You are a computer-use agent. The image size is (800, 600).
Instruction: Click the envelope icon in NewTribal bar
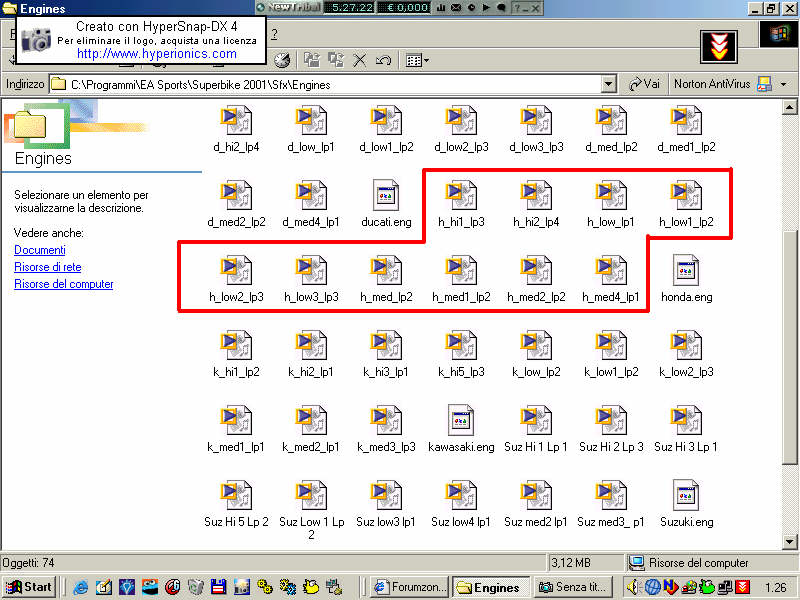[456, 7]
